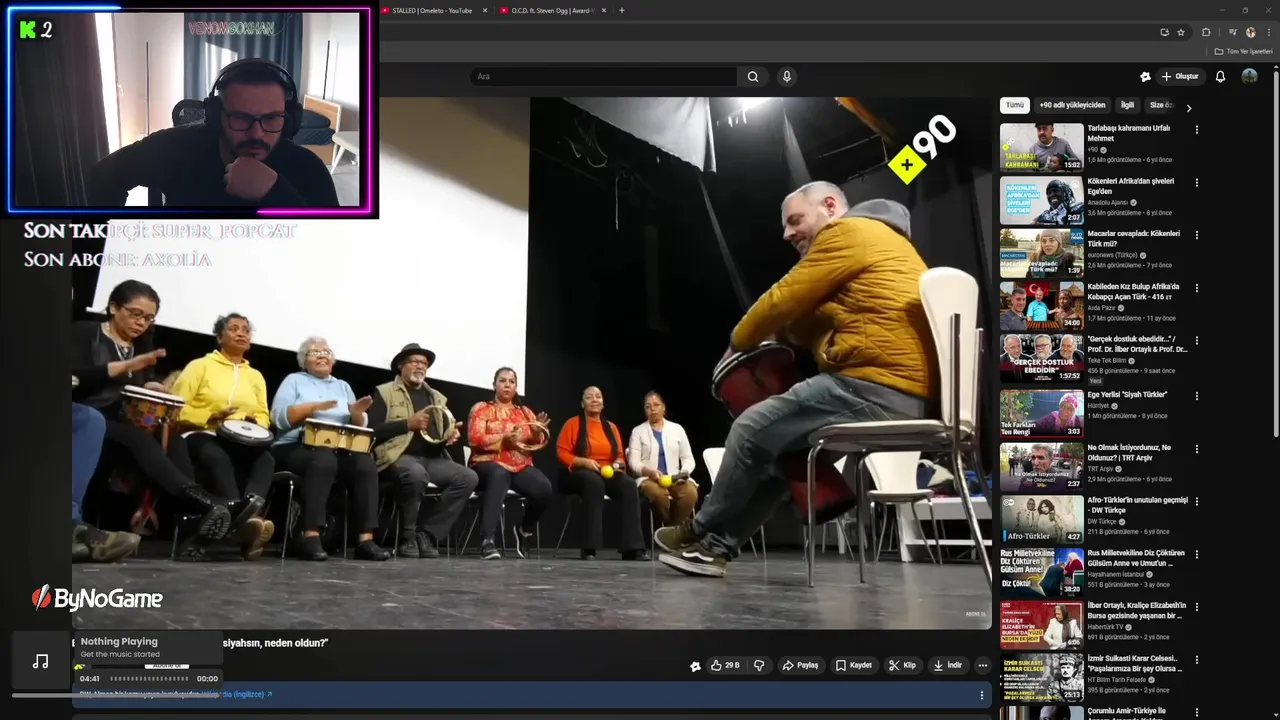
Task: Start voice search with the microphone icon
Action: click(787, 77)
